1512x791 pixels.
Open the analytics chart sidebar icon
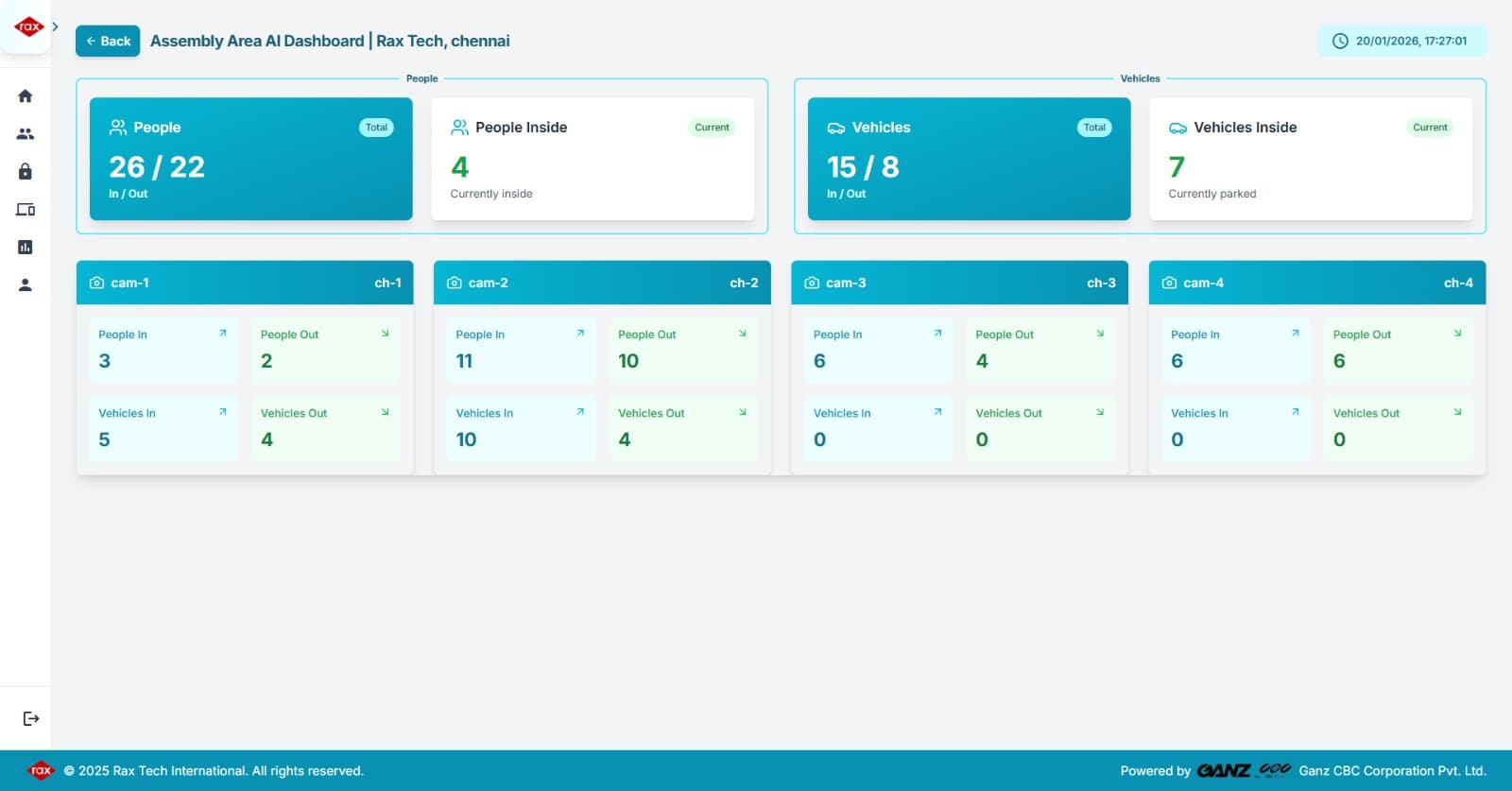[26, 248]
